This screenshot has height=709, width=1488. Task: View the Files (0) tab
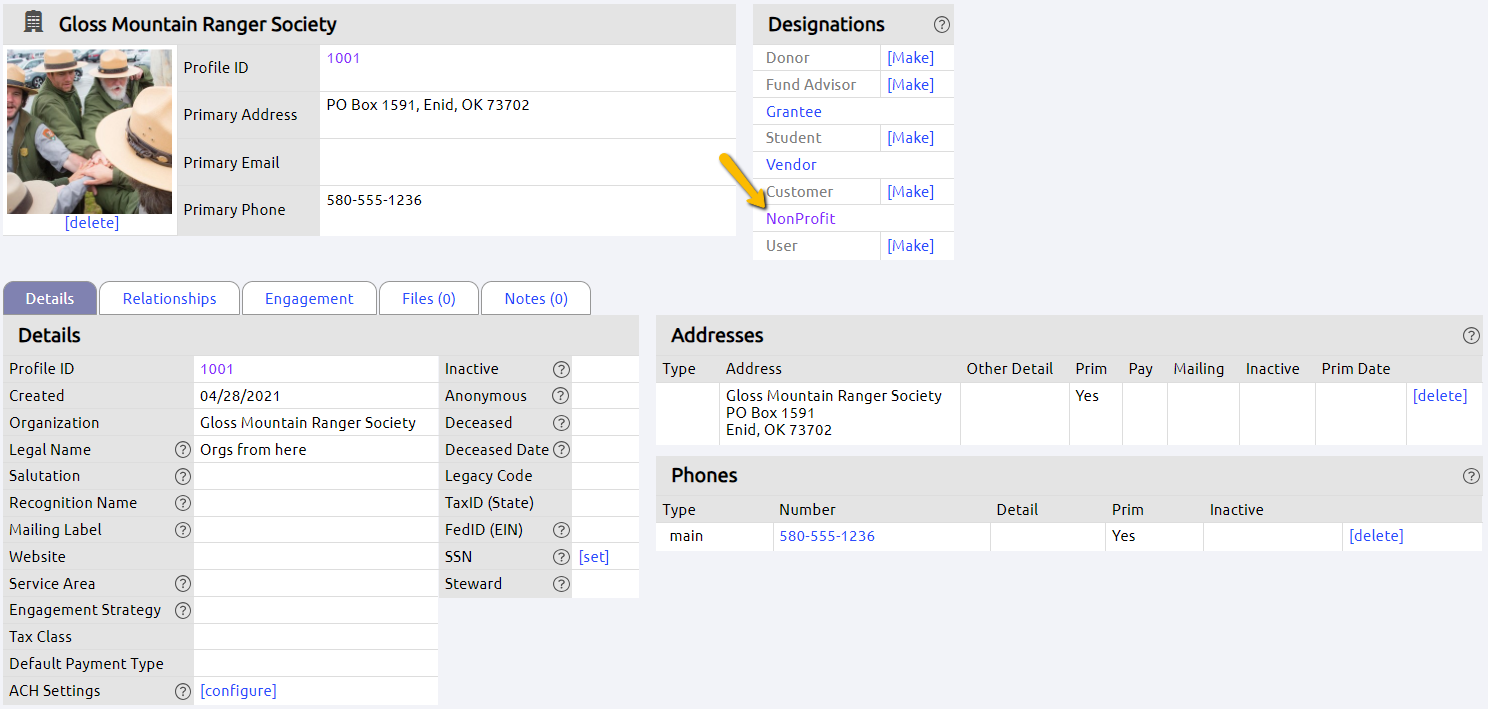[x=428, y=298]
